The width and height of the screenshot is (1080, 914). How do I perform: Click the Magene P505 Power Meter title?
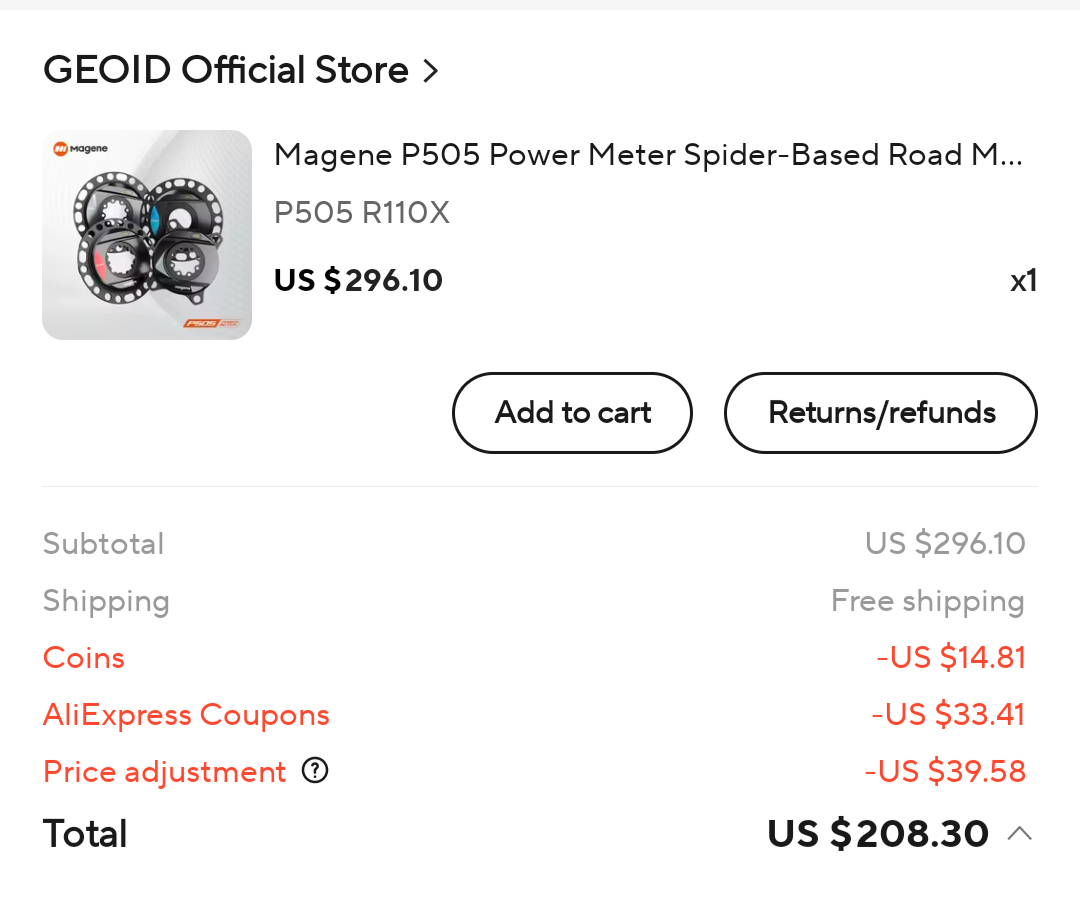648,155
